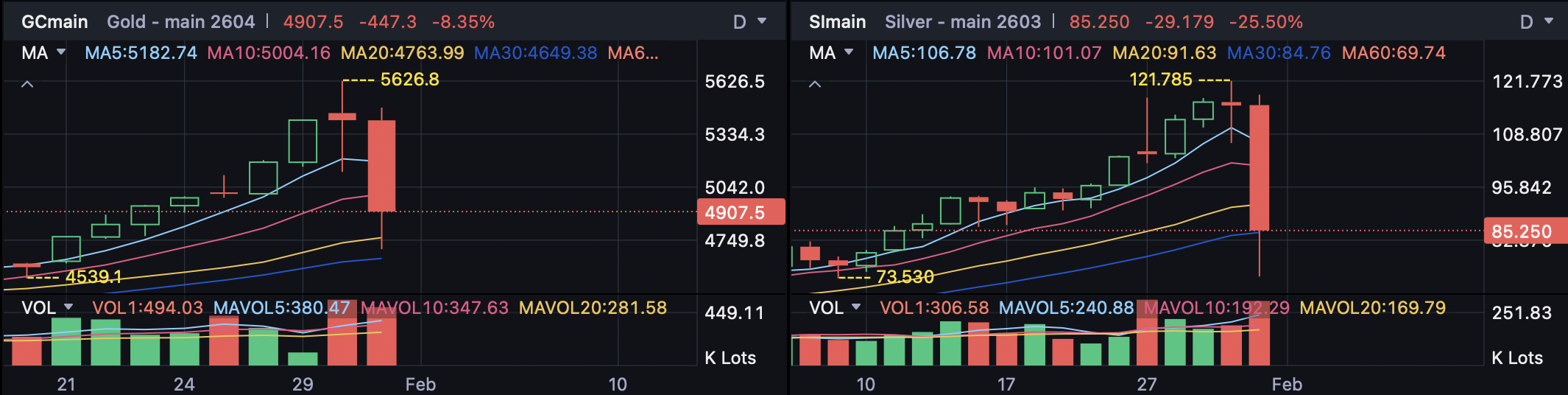The width and height of the screenshot is (1568, 395).
Task: Toggle the MA20:91.63 line on Silver chart
Action: pyautogui.click(x=1164, y=53)
